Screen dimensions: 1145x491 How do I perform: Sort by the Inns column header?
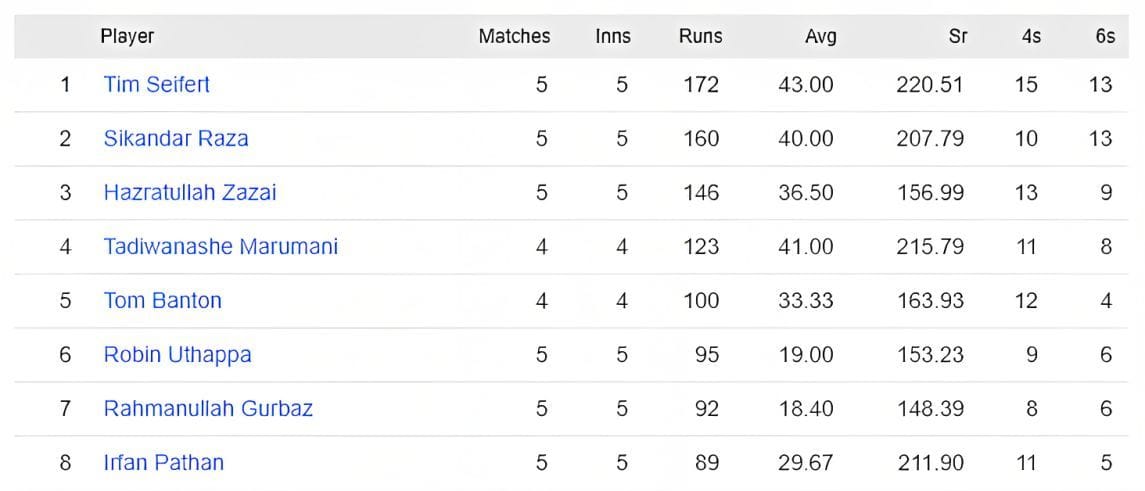pos(612,37)
